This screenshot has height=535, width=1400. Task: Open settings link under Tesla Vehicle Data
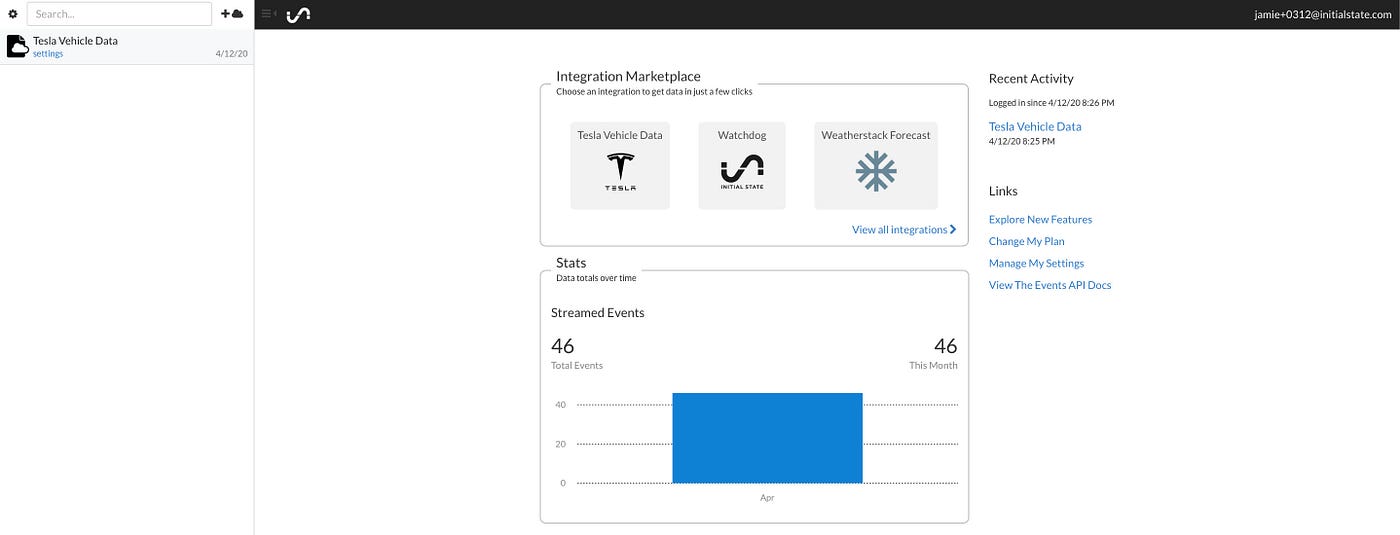[x=48, y=54]
